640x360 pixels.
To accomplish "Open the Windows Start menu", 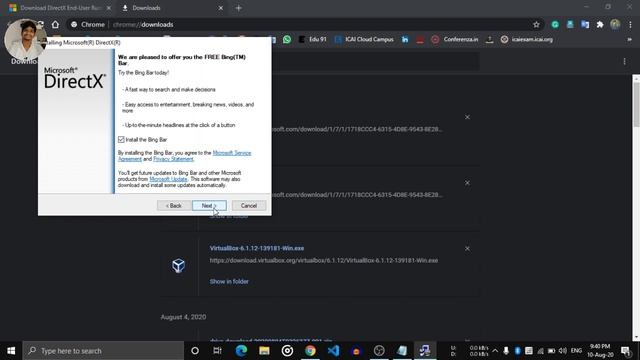I will click(11, 351).
